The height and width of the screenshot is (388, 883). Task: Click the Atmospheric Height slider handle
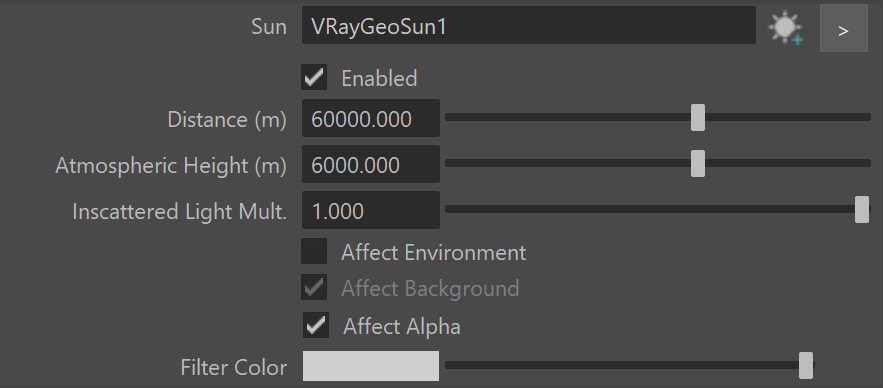698,163
